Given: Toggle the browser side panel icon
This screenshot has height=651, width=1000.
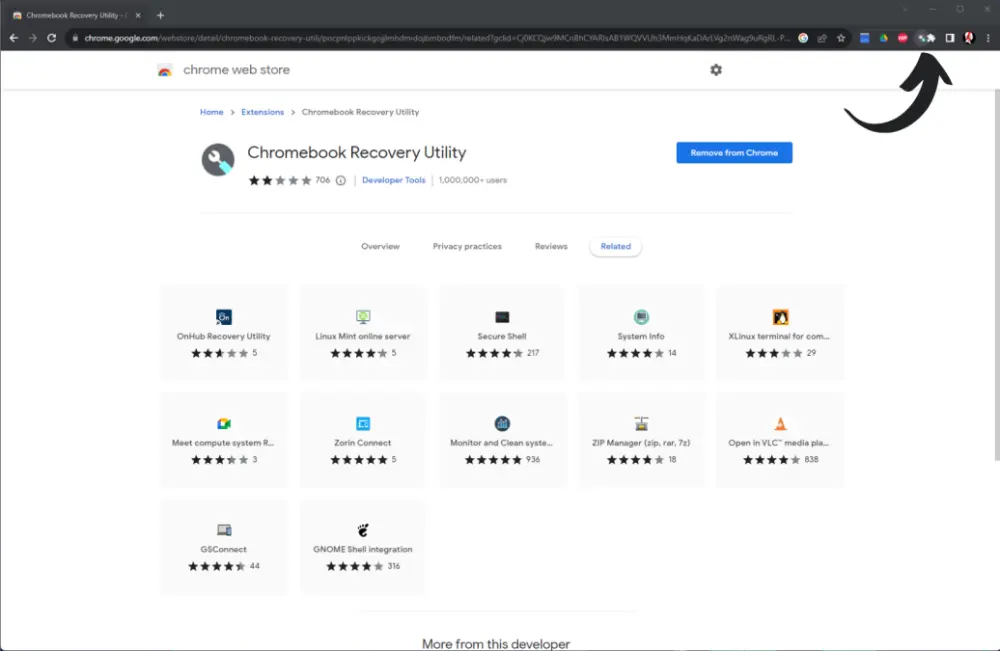Looking at the screenshot, I should click(x=950, y=38).
